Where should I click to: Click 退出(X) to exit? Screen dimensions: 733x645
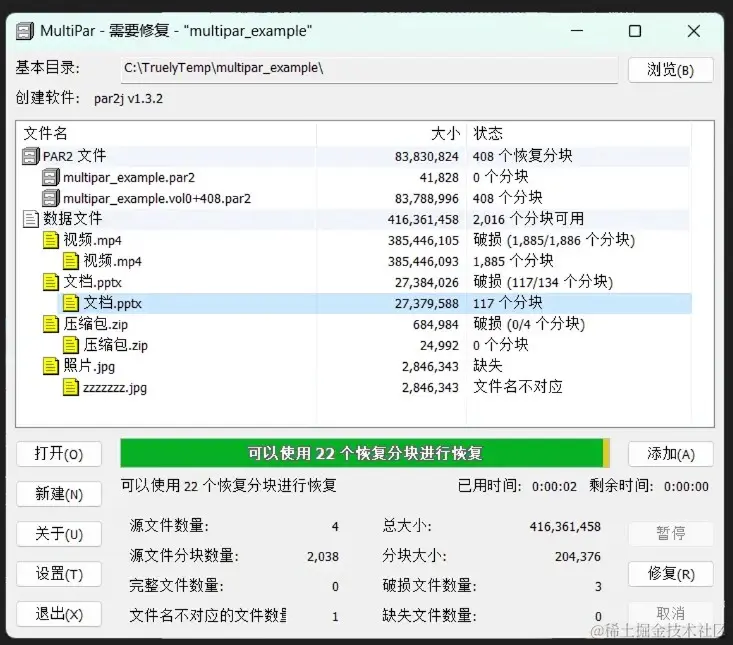pos(59,614)
